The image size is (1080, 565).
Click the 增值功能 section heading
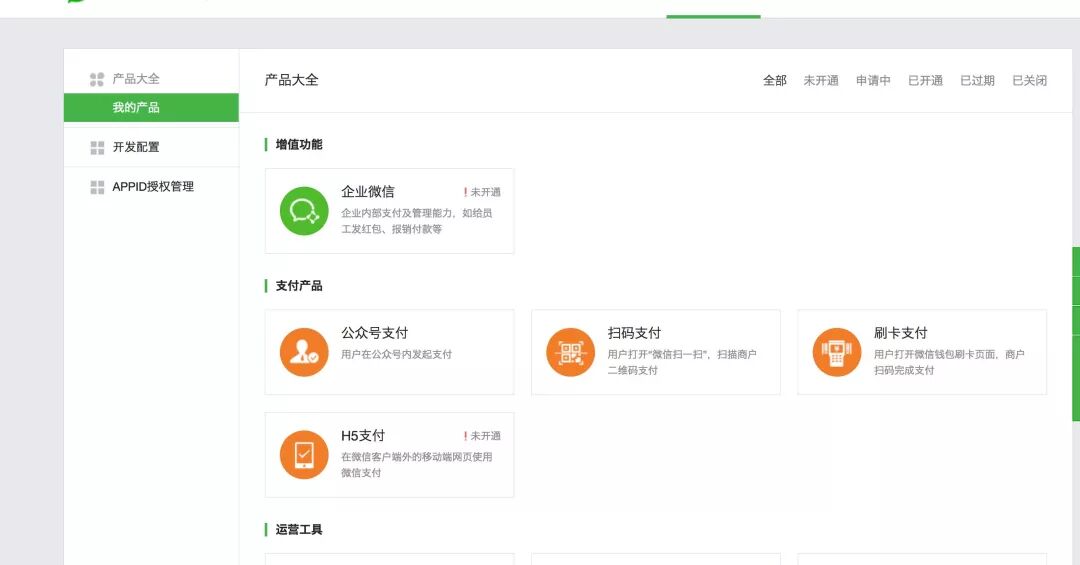[299, 145]
